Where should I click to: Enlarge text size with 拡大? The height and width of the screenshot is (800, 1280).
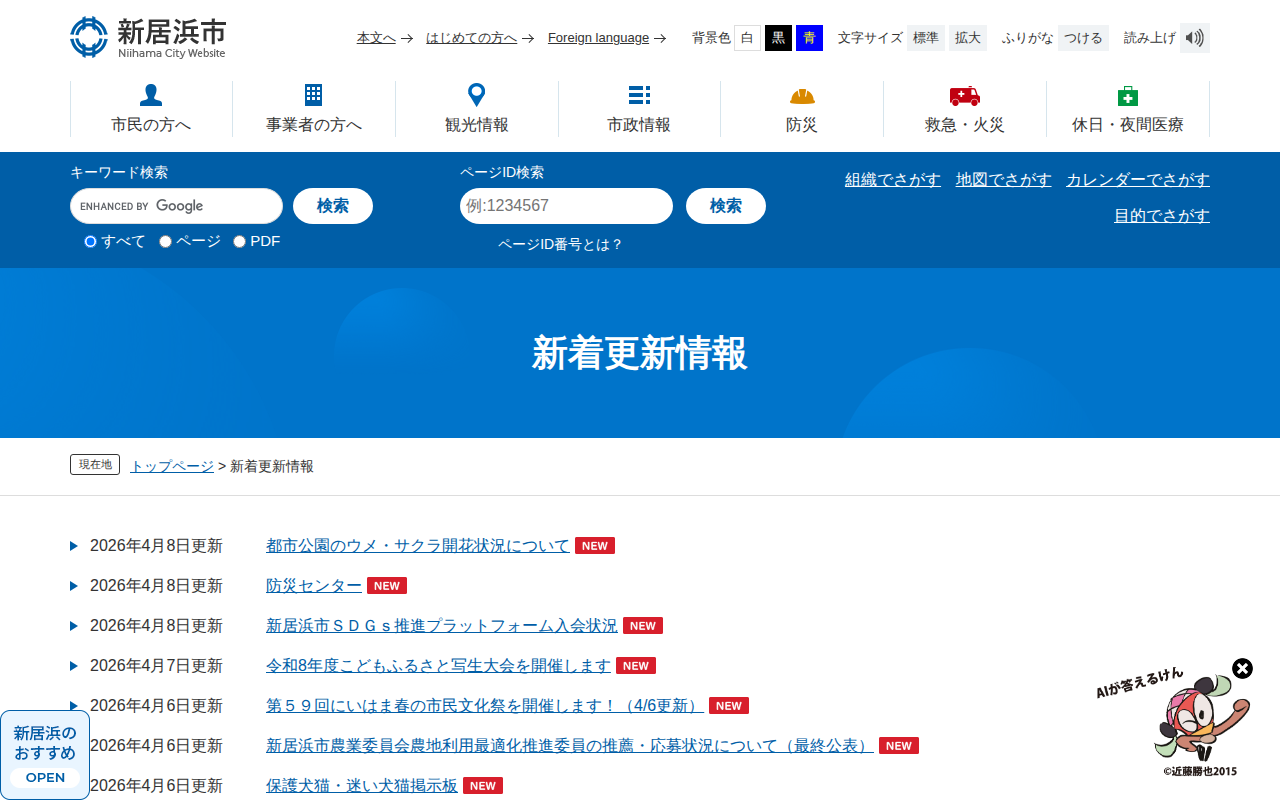(x=968, y=38)
